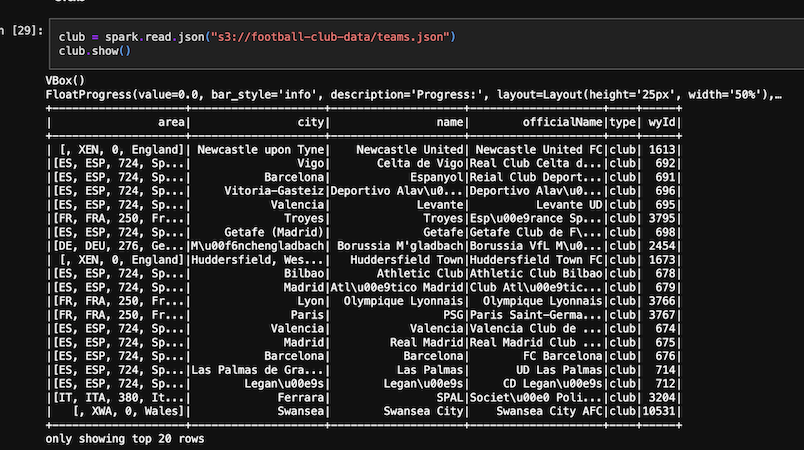The image size is (804, 450).
Task: Click 'Newcastle United FC' official name cell
Action: pyautogui.click(x=539, y=150)
